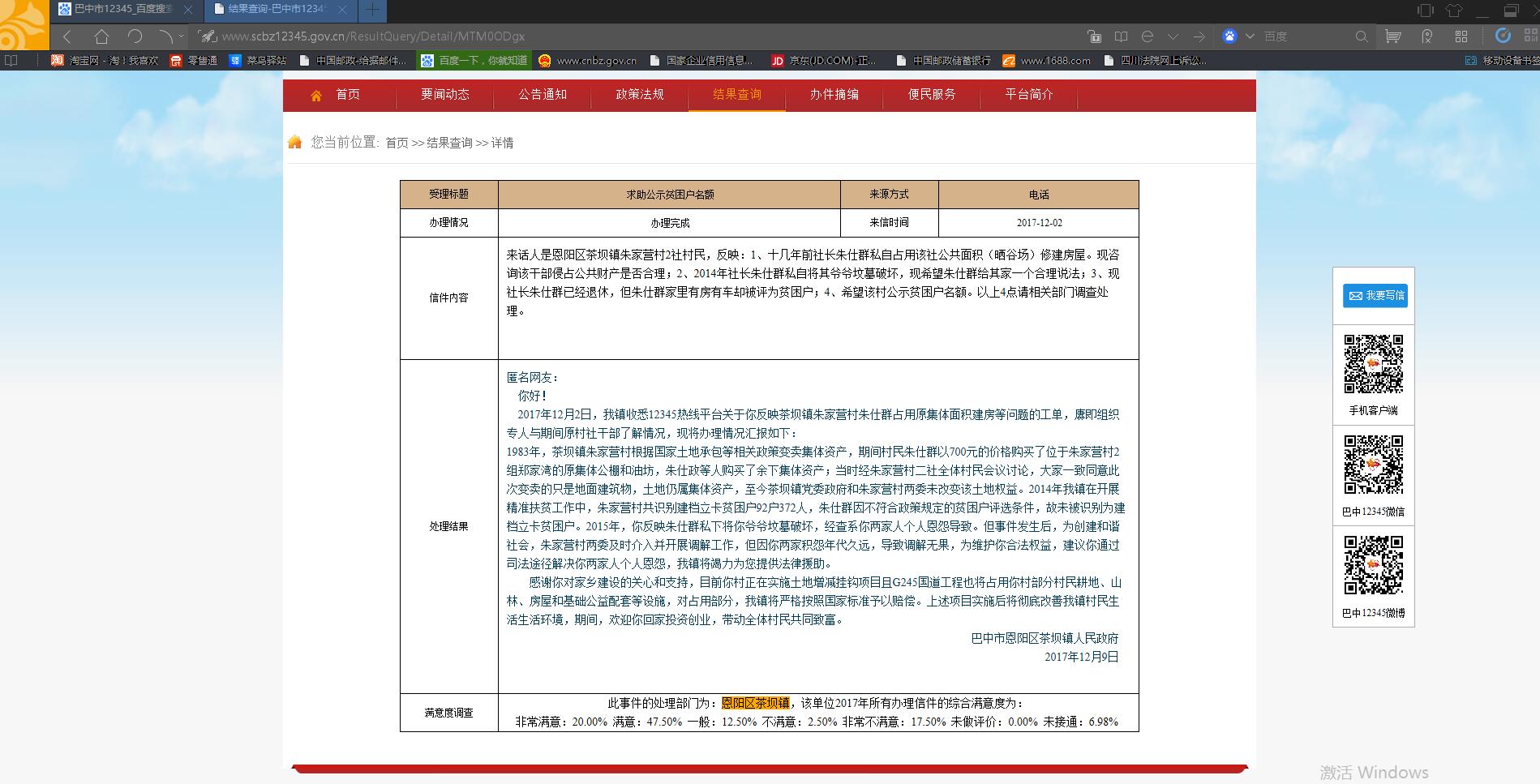Open the four-square apps grid icon
The image size is (1540, 784).
point(1461,36)
